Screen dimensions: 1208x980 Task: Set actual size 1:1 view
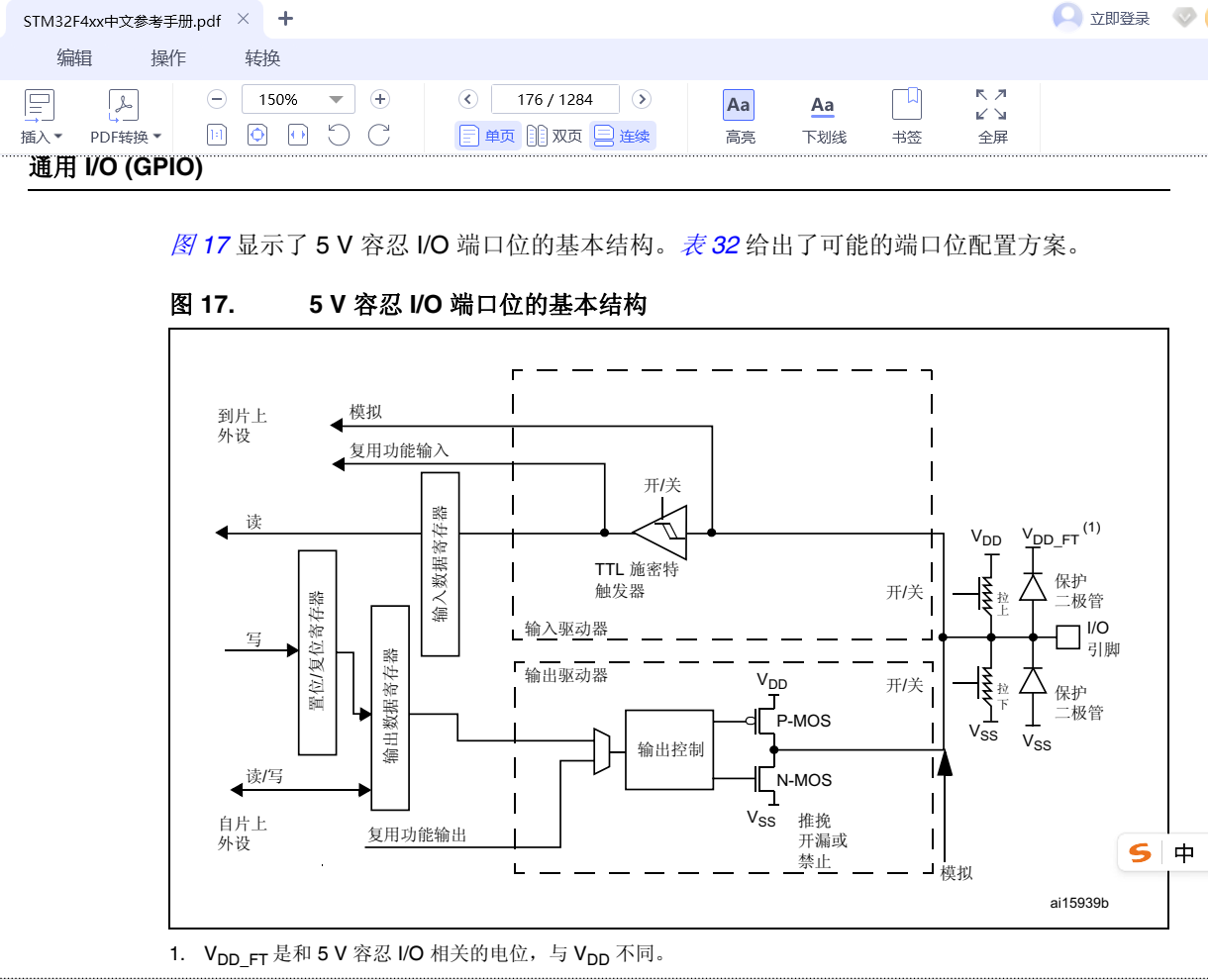click(x=217, y=135)
